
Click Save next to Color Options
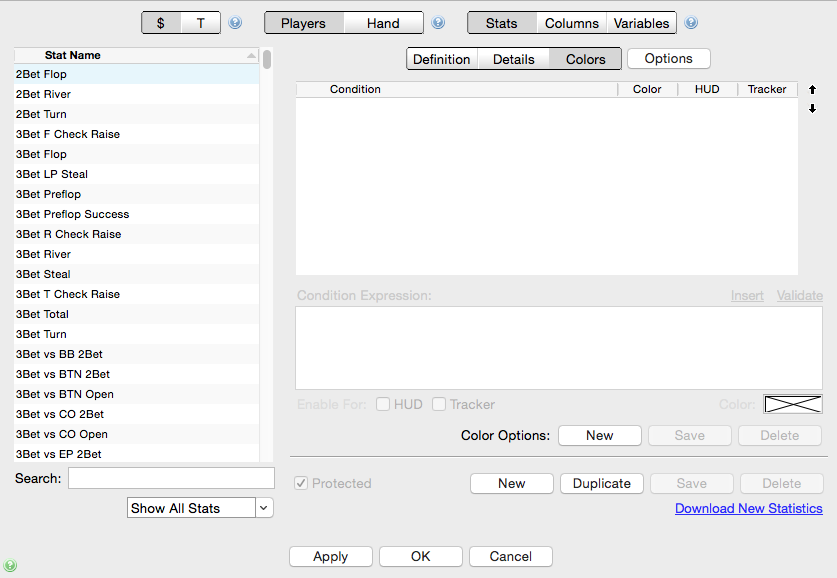[x=690, y=436]
